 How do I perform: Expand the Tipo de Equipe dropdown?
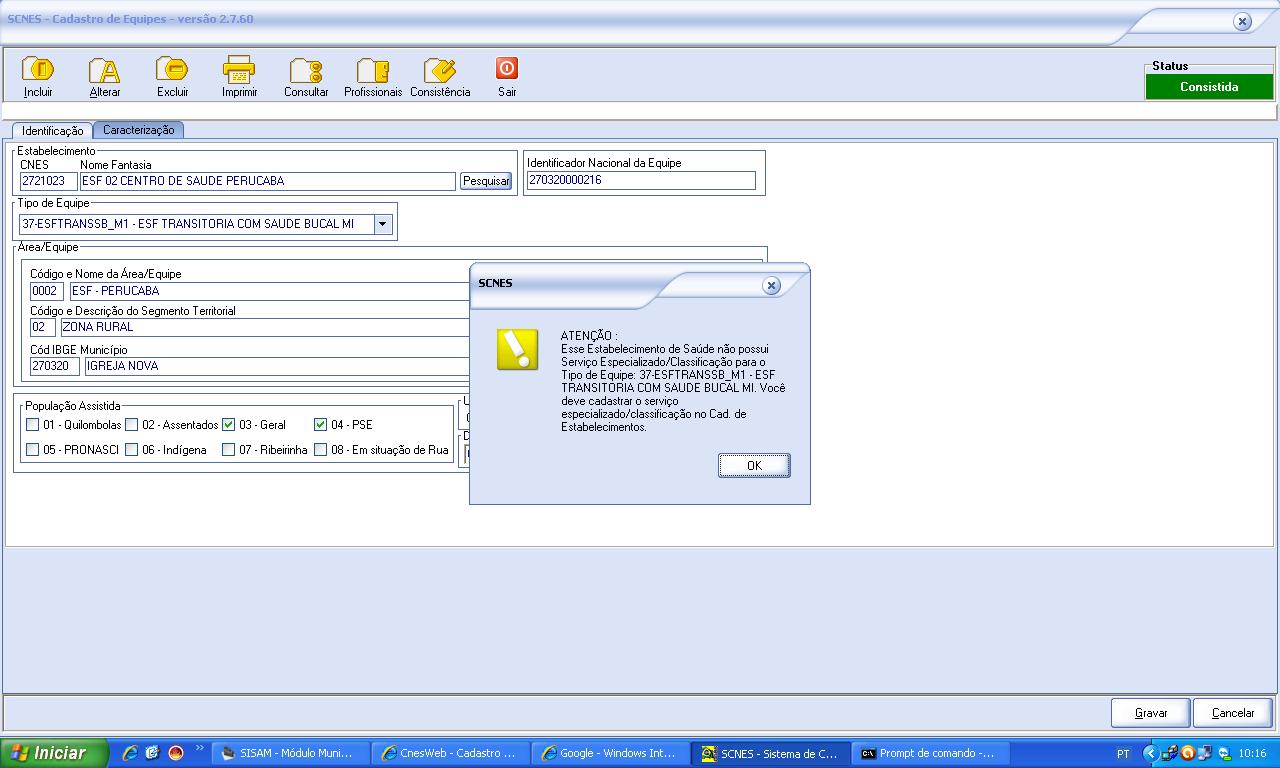click(383, 225)
